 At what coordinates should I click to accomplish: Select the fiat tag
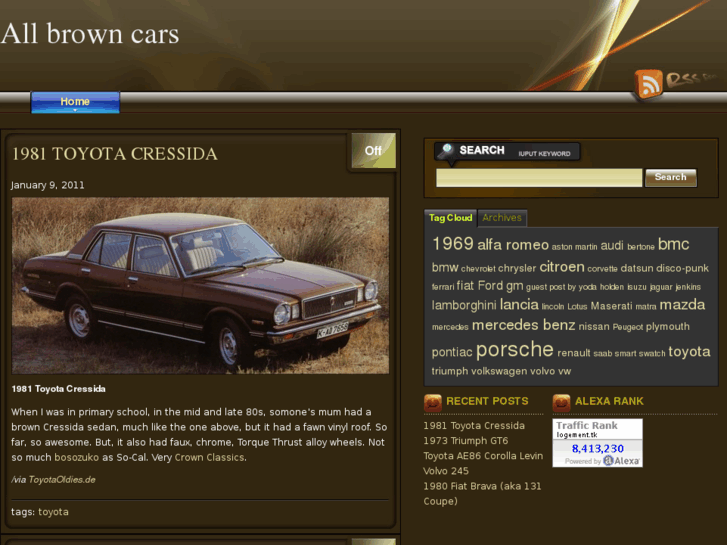click(x=465, y=286)
